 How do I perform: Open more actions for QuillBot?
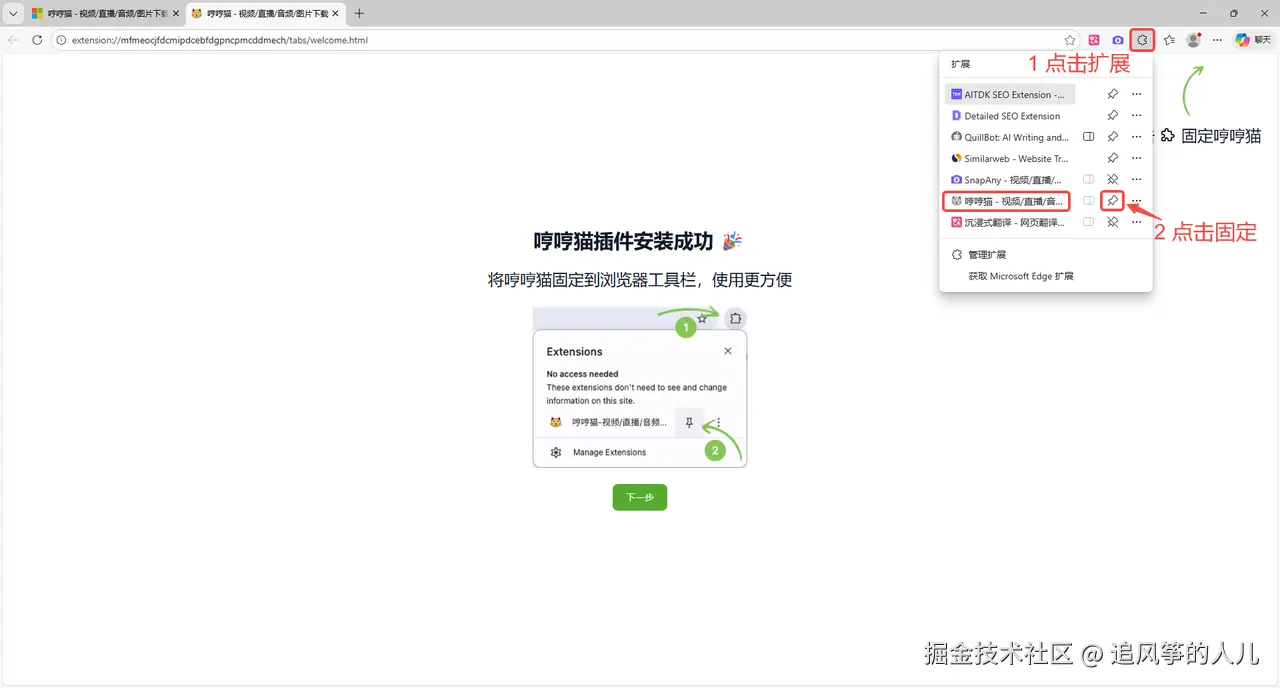(1136, 137)
